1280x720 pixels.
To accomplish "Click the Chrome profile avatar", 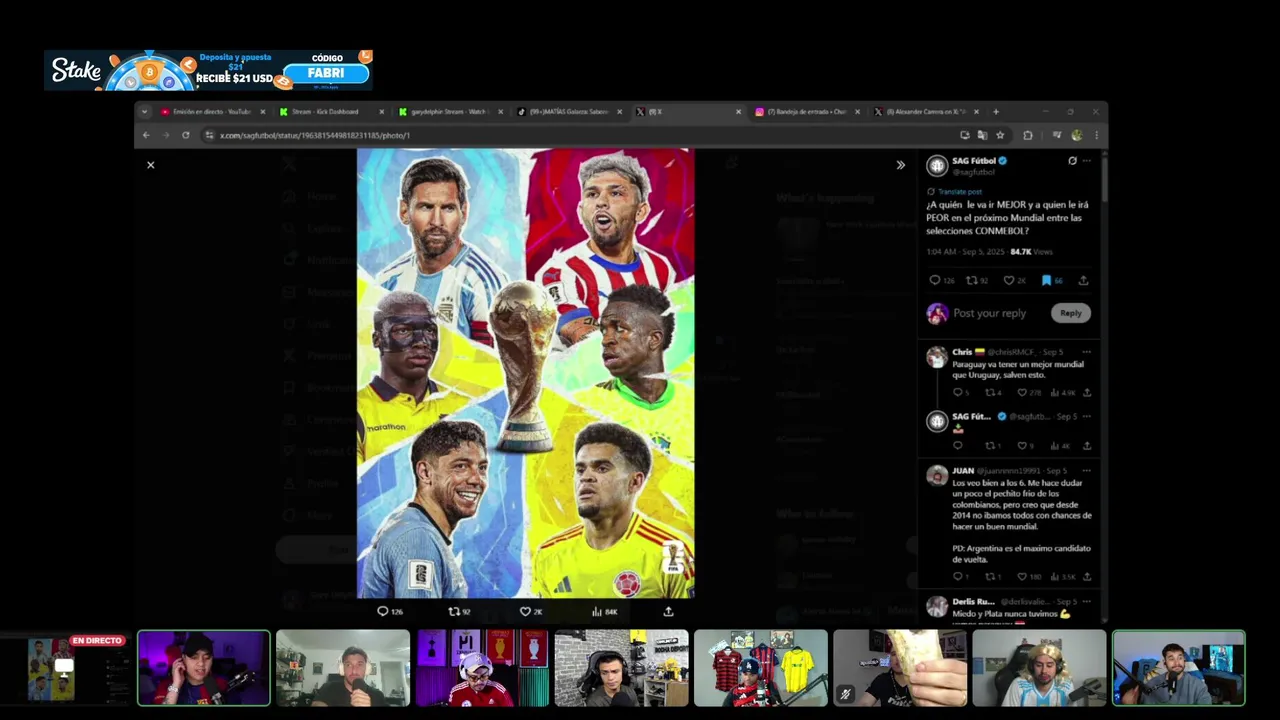I will [1077, 135].
